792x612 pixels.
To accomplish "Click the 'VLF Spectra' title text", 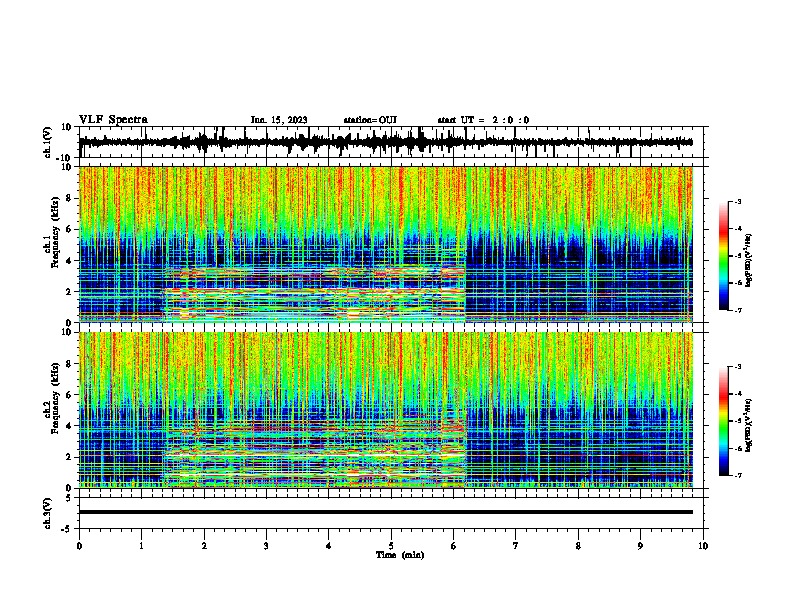I will pyautogui.click(x=113, y=120).
